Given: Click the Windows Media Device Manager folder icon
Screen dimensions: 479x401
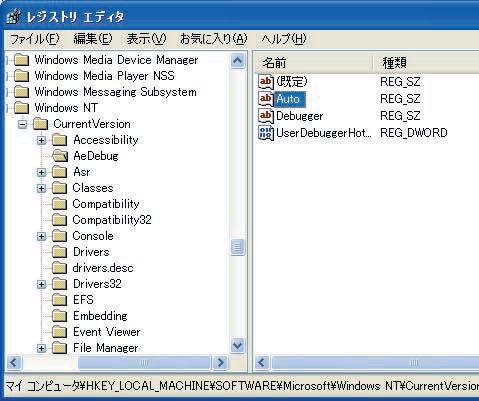Looking at the screenshot, I should point(22,60).
